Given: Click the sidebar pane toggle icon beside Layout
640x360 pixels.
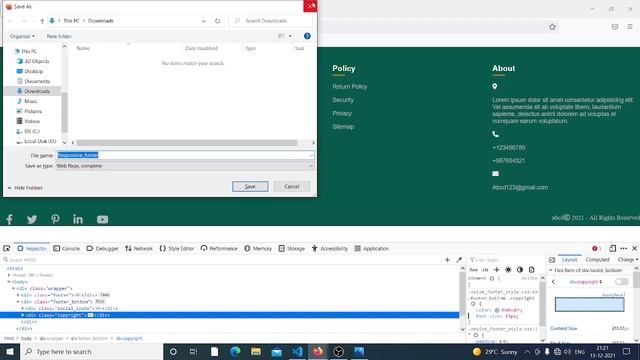Looking at the screenshot, I should point(552,260).
